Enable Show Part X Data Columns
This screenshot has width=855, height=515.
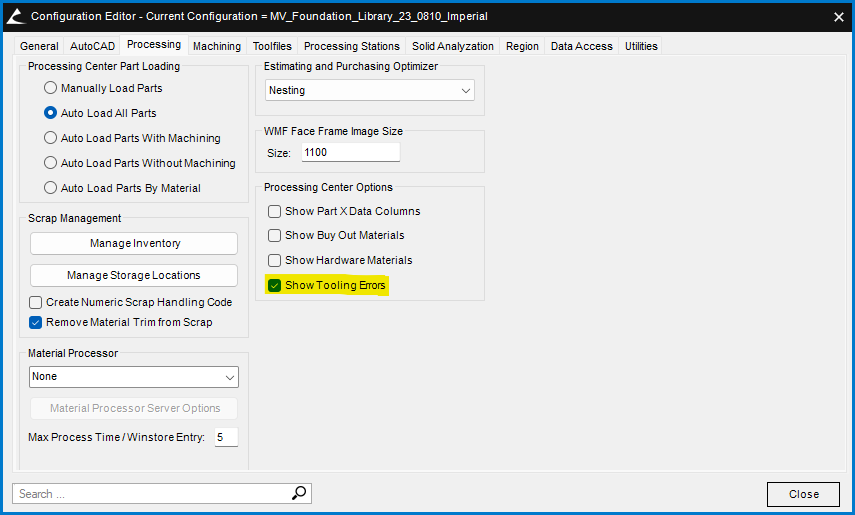coord(275,211)
